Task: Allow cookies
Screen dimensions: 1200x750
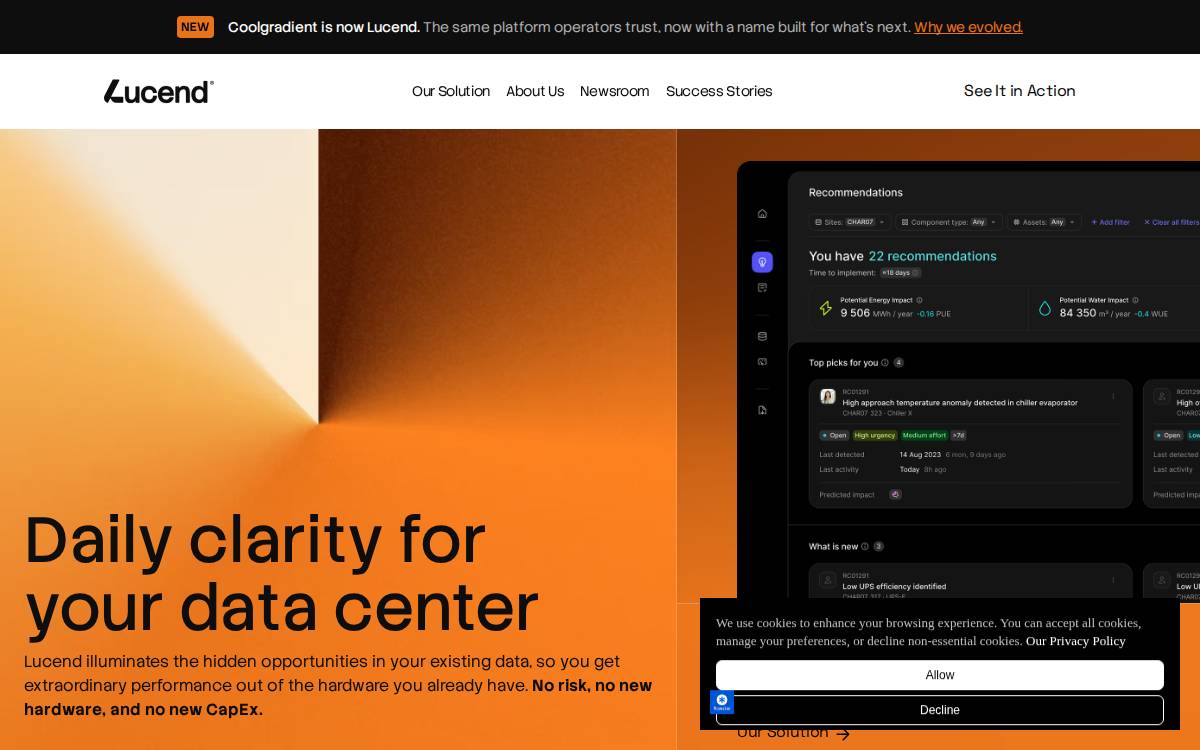Action: (x=940, y=675)
